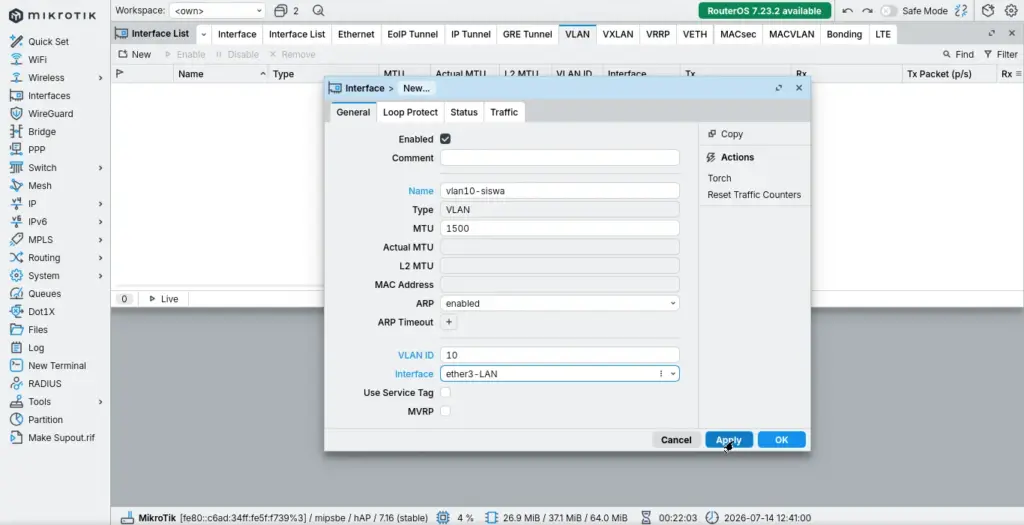Expand the Wireless submenu arrow
This screenshot has height=525, width=1024.
click(x=101, y=78)
